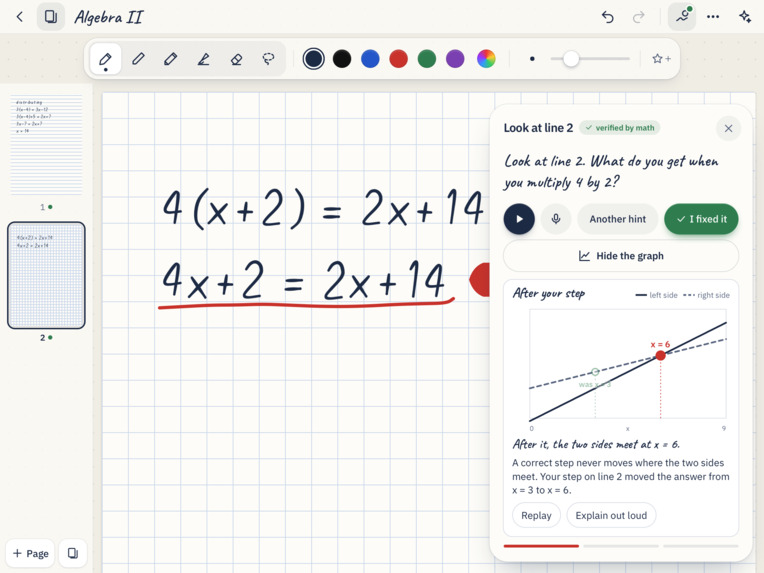
Task: Select the fountain pen tool
Action: click(105, 59)
